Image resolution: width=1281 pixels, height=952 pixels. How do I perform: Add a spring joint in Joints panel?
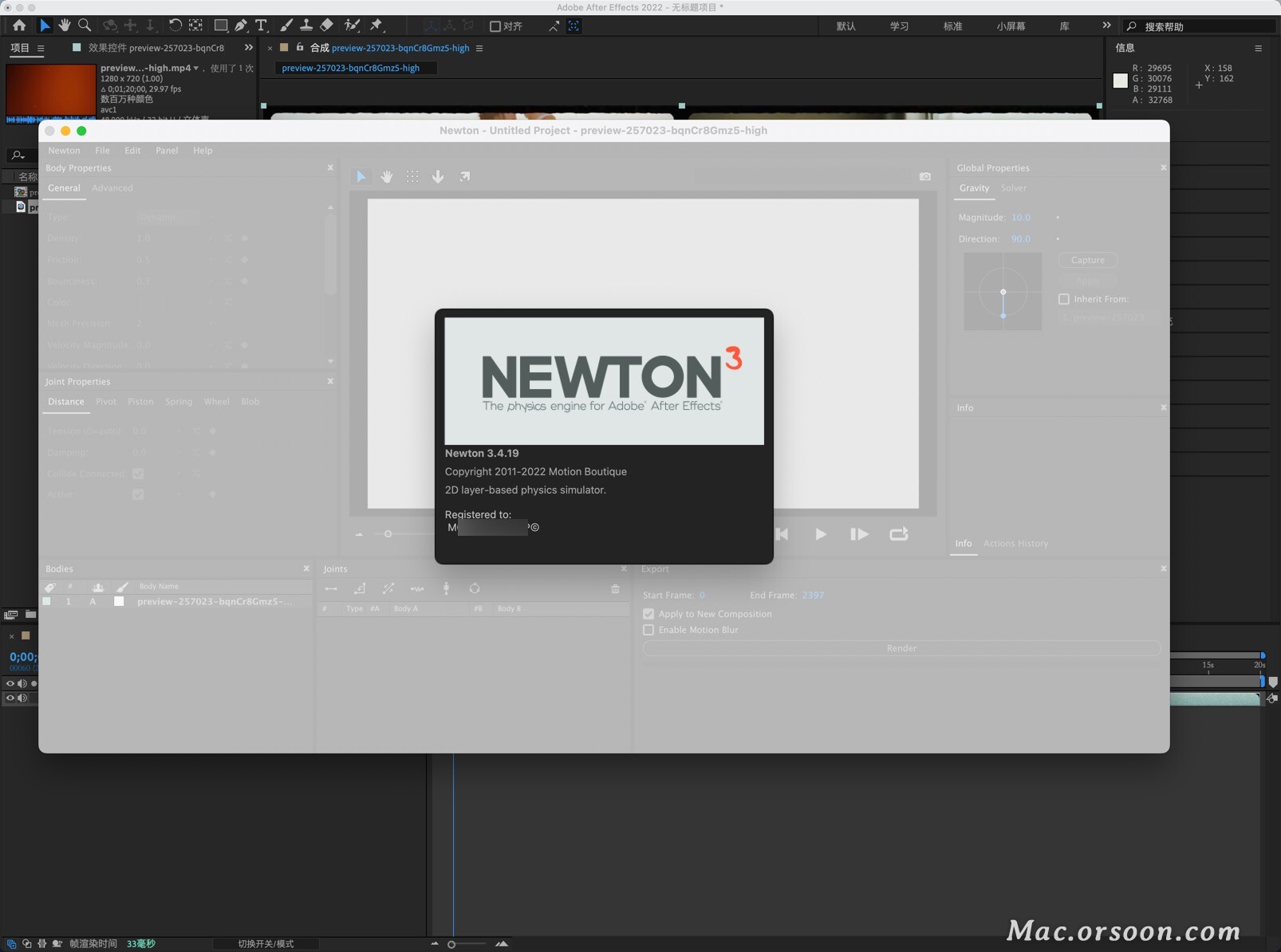pyautogui.click(x=417, y=588)
